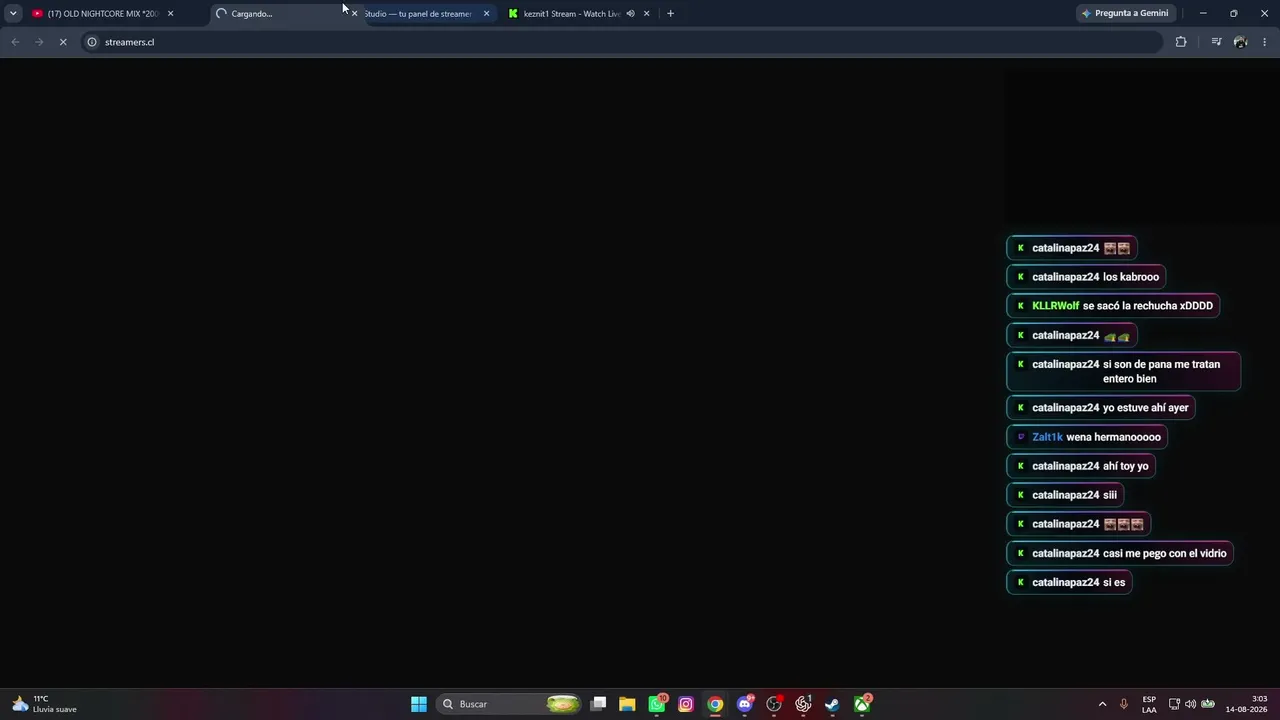
Task: Open Instagram from the taskbar
Action: pos(686,704)
